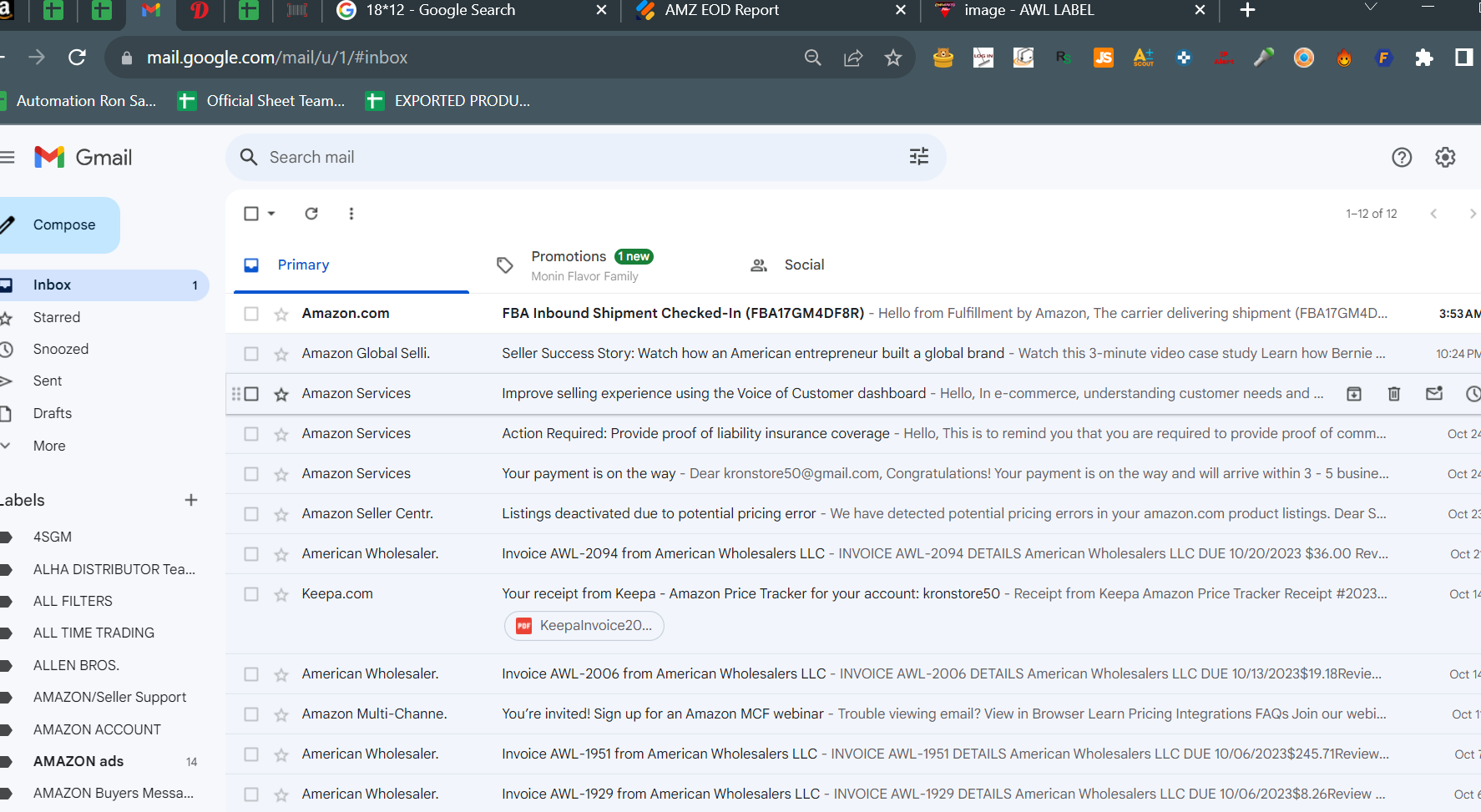Open the AMAZON/Seller Support label
1481x812 pixels.
click(109, 697)
